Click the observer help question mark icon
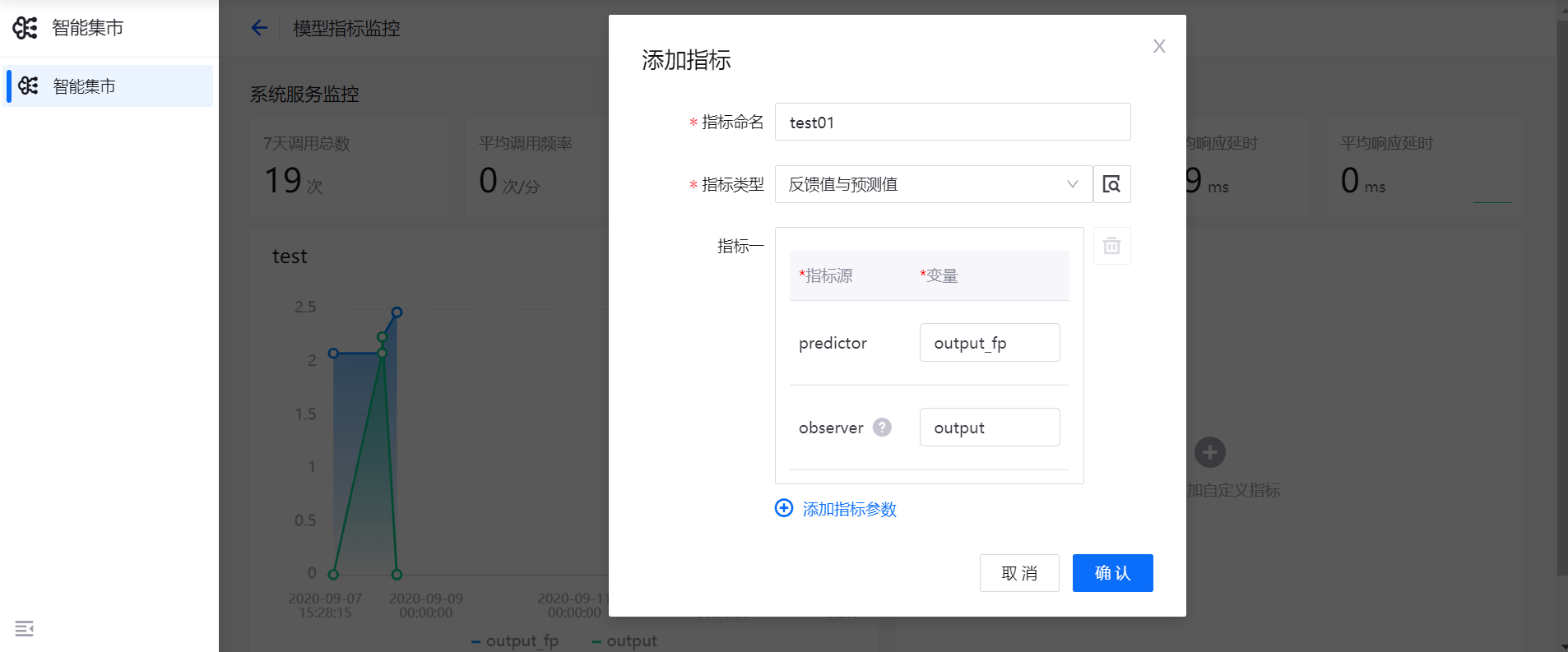Screen dimensions: 1568x652 pyautogui.click(x=882, y=428)
